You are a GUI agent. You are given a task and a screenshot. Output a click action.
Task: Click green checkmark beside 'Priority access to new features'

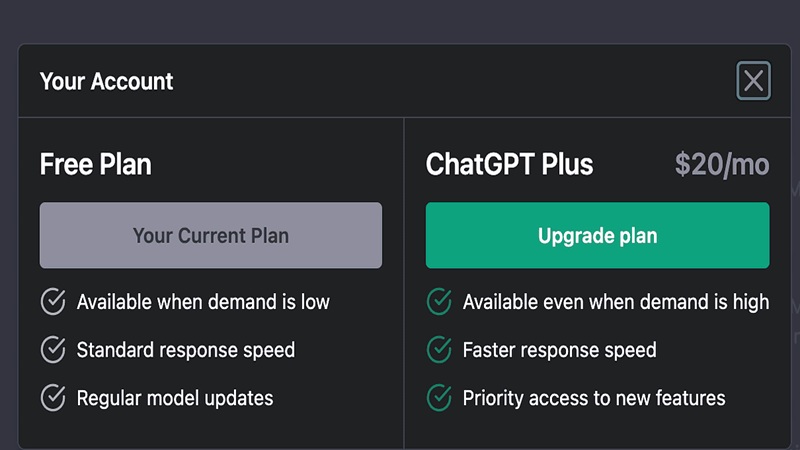439,398
